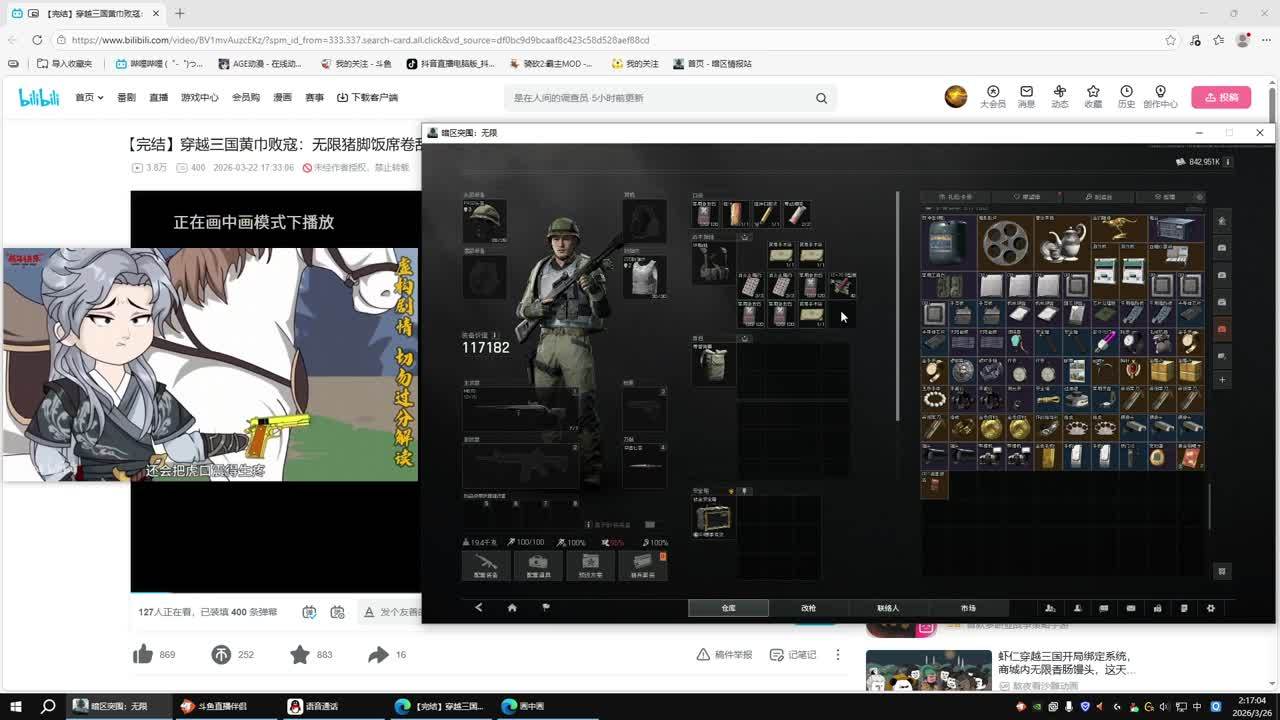This screenshot has width=1280, height=720.
Task: Click the 配置装备 loadout button
Action: click(x=486, y=565)
